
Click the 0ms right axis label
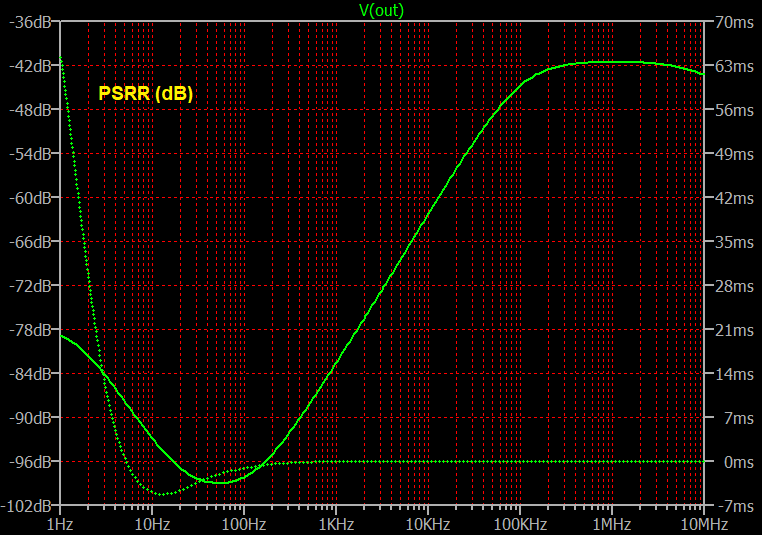point(739,462)
